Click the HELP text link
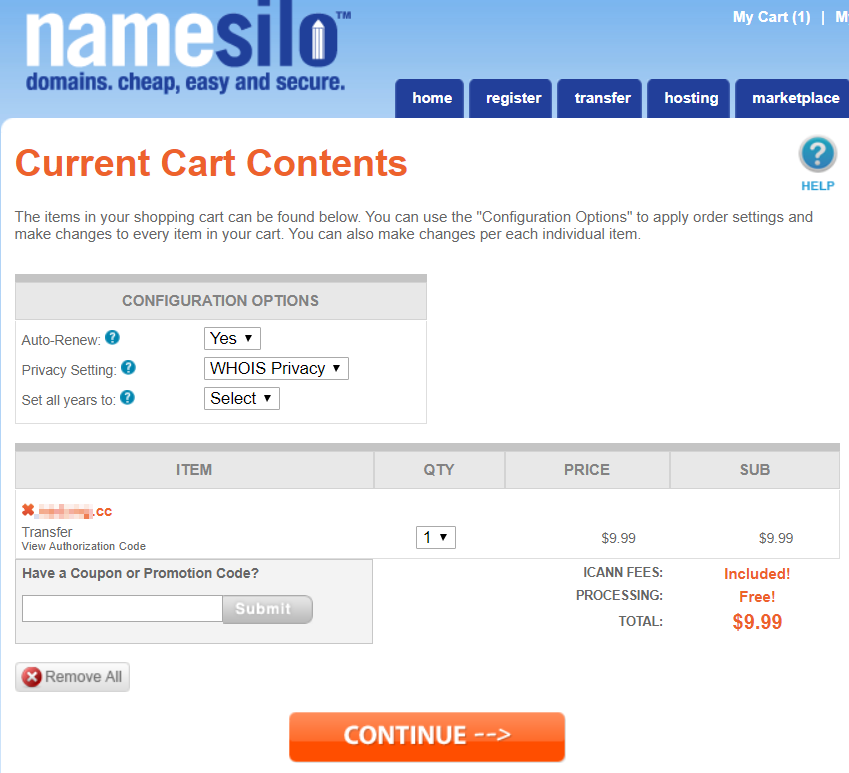 coord(818,186)
